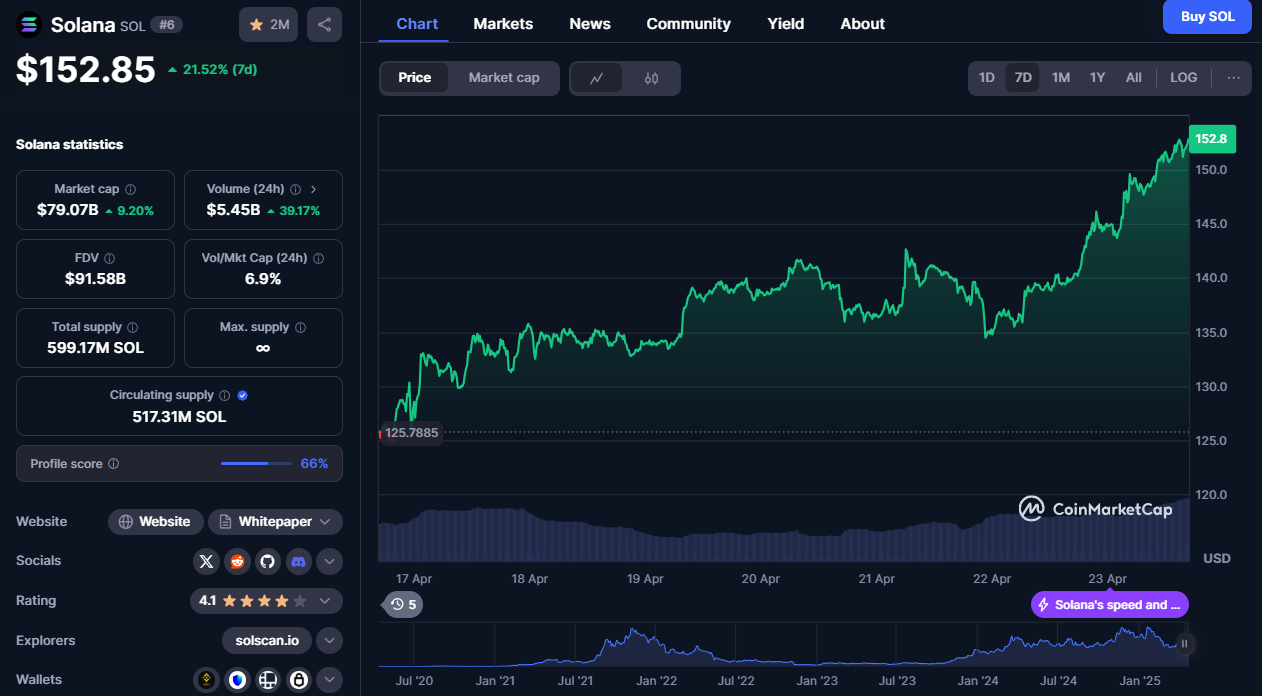Click the #6 rank badge

166,24
